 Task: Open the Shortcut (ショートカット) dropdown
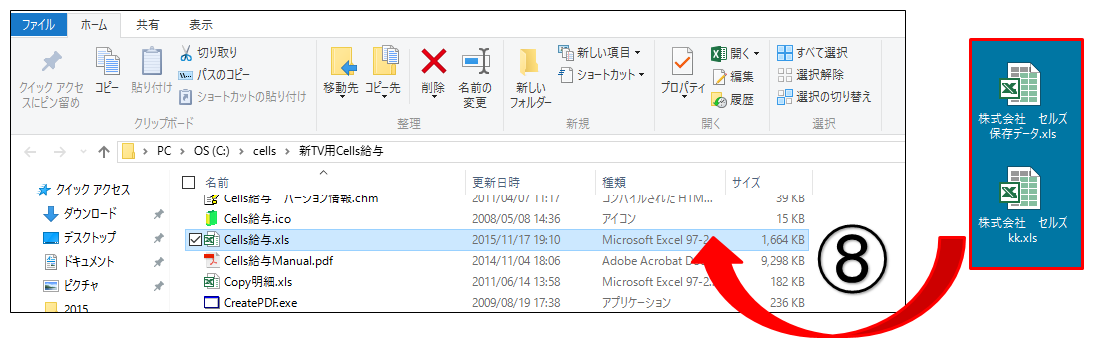pos(602,74)
